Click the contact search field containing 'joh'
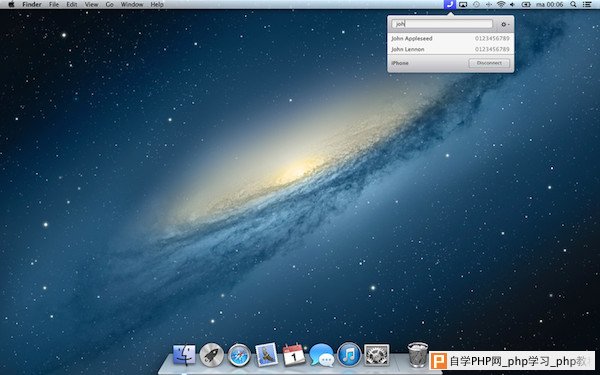 click(442, 24)
